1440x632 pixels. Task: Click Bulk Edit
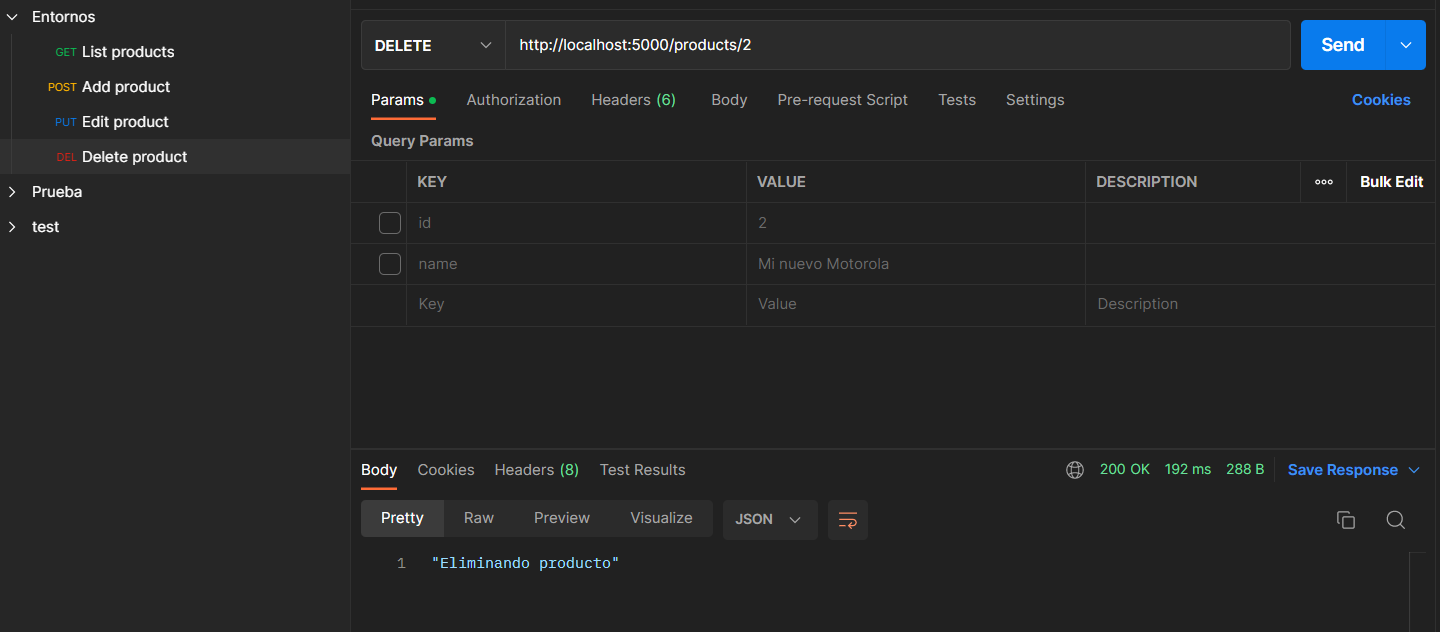(x=1391, y=182)
